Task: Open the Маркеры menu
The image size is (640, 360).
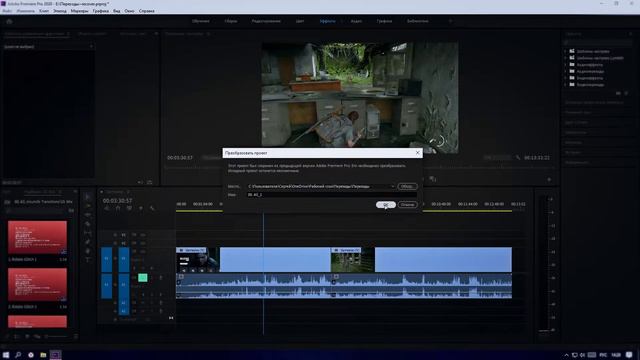Action: coord(79,11)
